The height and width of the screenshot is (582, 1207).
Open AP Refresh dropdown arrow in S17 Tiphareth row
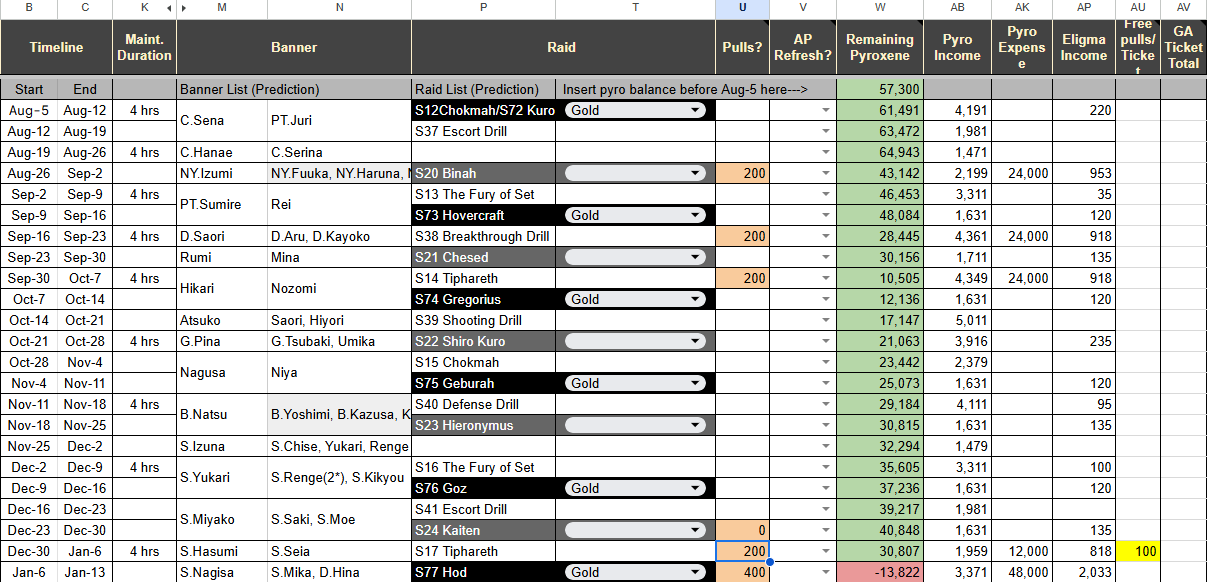(x=826, y=551)
